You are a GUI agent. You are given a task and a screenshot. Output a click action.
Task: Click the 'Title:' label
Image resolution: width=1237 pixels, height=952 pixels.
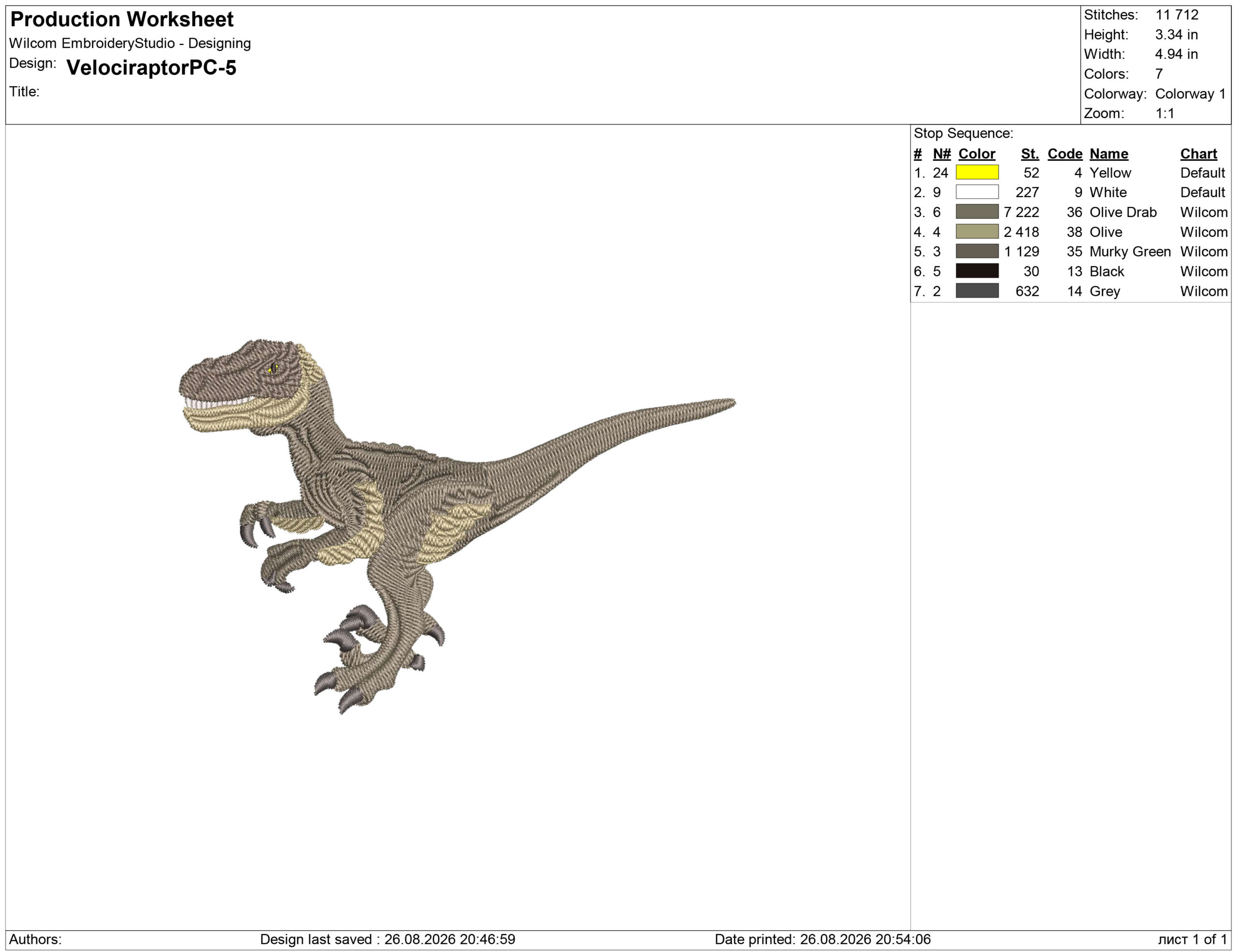click(x=24, y=92)
